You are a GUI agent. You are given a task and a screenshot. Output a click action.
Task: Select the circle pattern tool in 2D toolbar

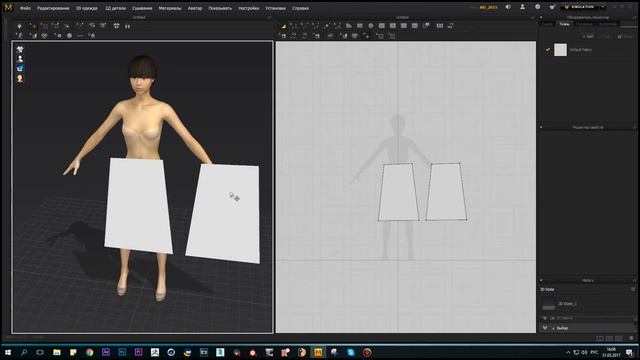pyautogui.click(x=371, y=26)
